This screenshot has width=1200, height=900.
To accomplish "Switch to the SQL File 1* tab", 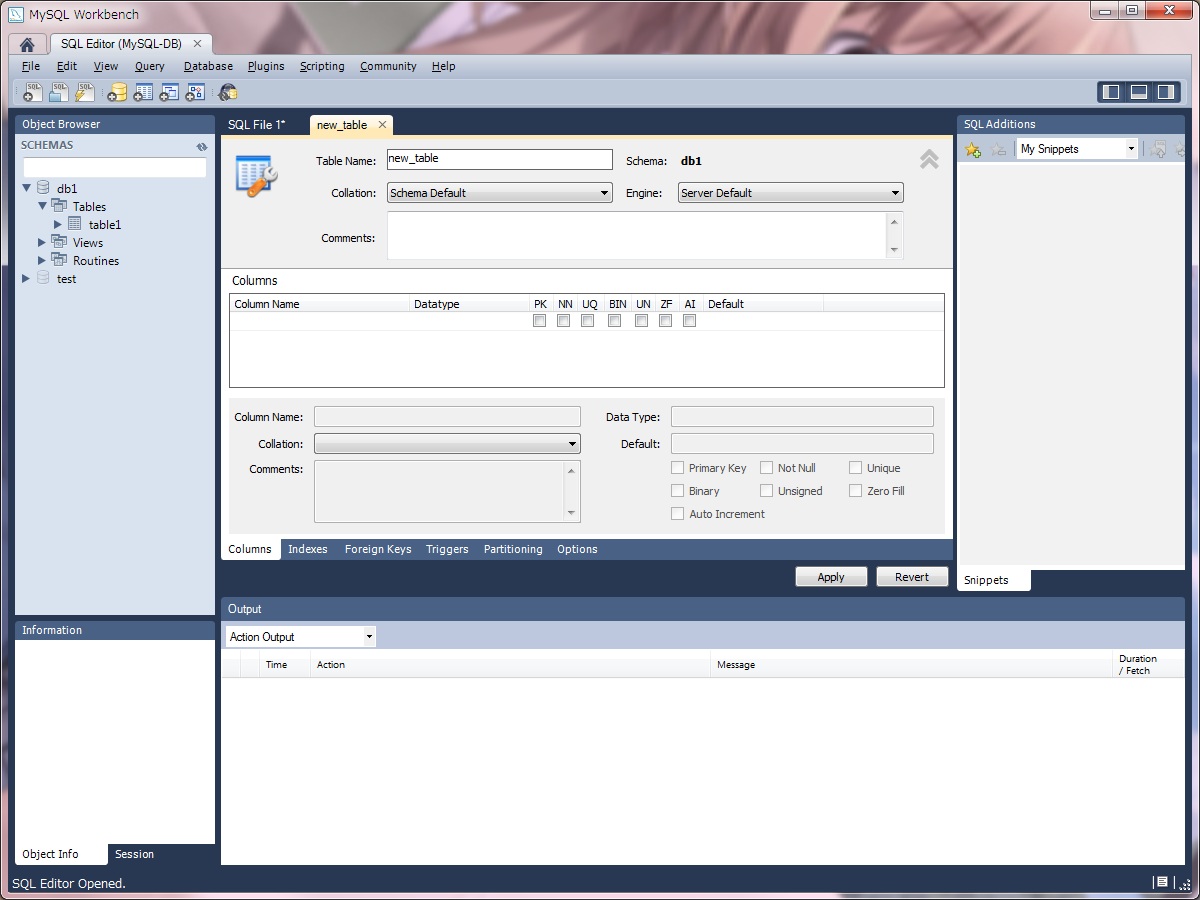I will 256,125.
